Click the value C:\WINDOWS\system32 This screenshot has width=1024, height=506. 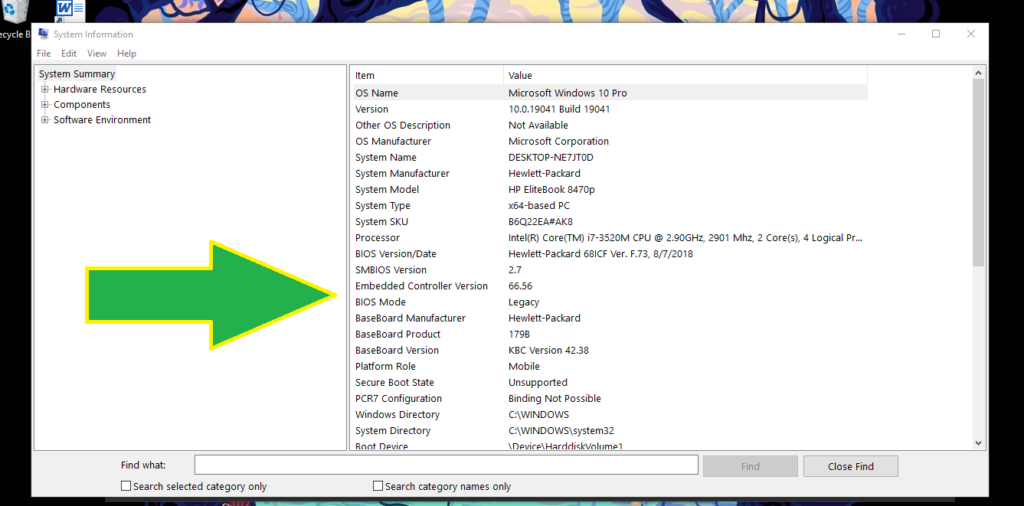pyautogui.click(x=561, y=431)
